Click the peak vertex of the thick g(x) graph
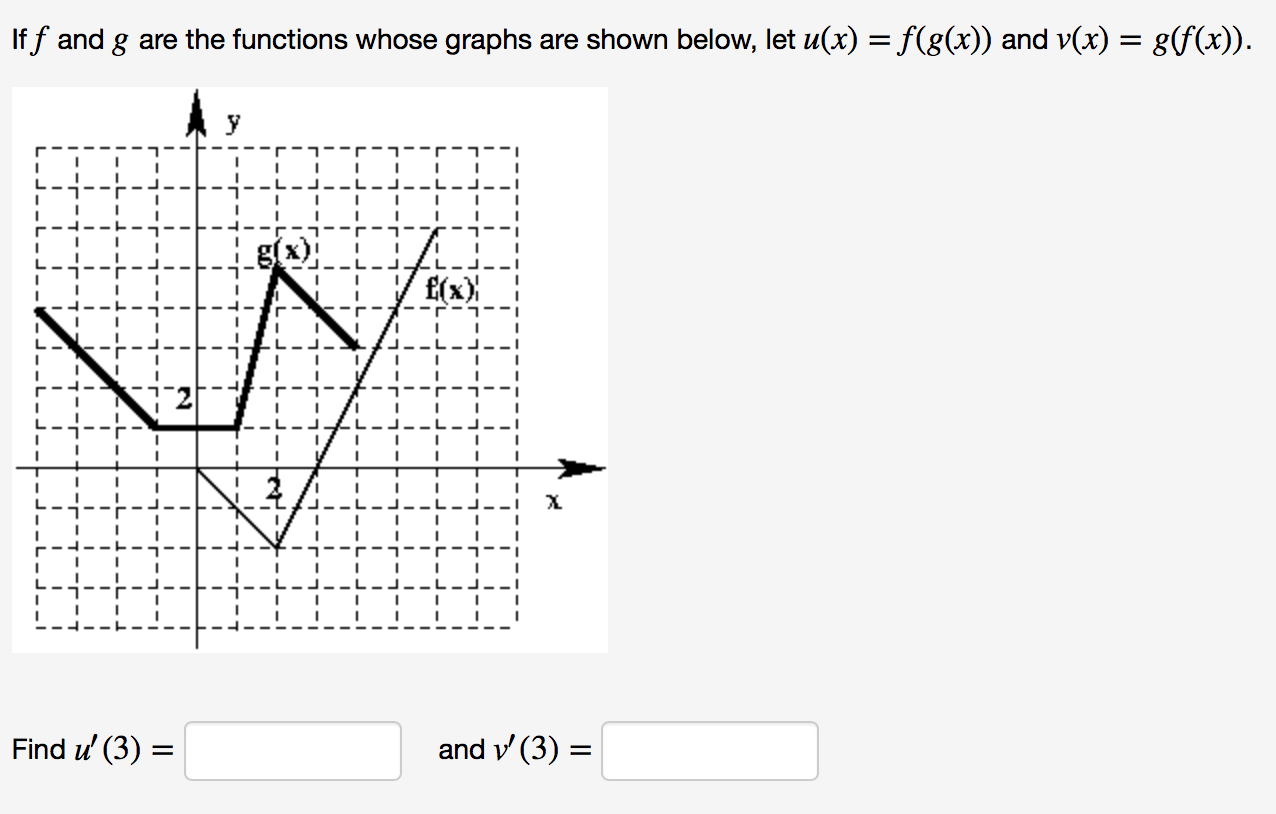 (x=277, y=269)
